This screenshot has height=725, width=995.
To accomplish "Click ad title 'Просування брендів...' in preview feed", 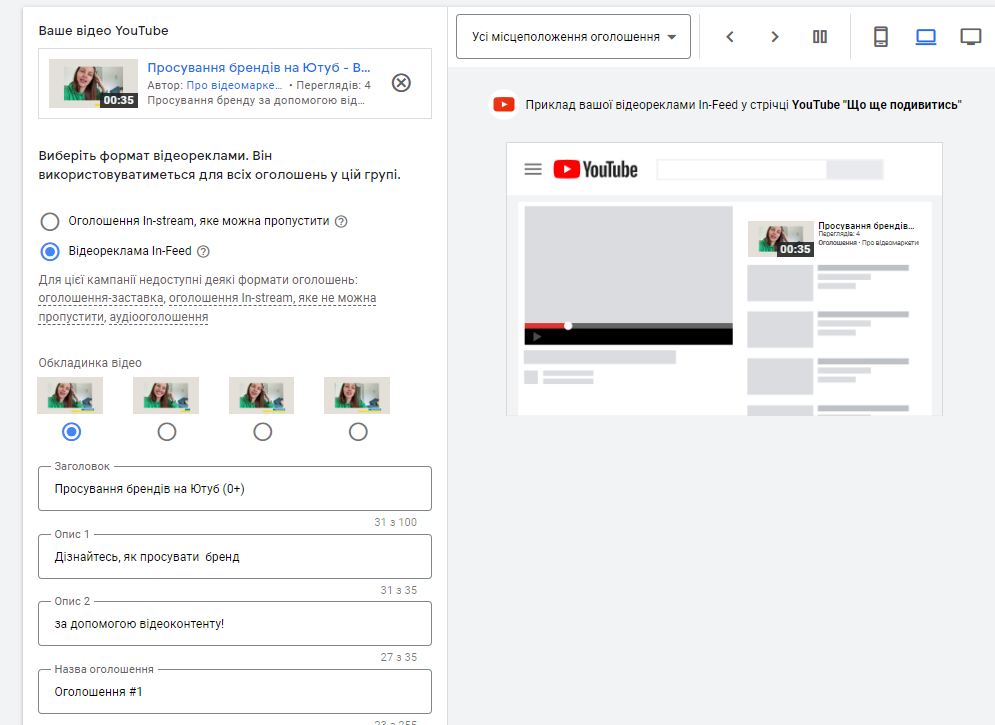I will coord(866,226).
